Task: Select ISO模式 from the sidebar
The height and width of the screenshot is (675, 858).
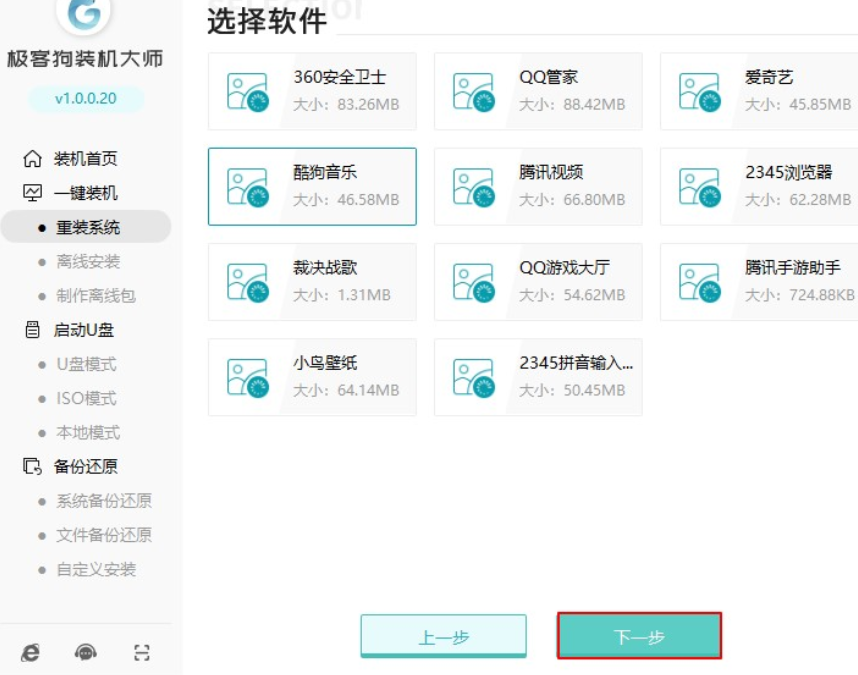Action: pyautogui.click(x=86, y=398)
